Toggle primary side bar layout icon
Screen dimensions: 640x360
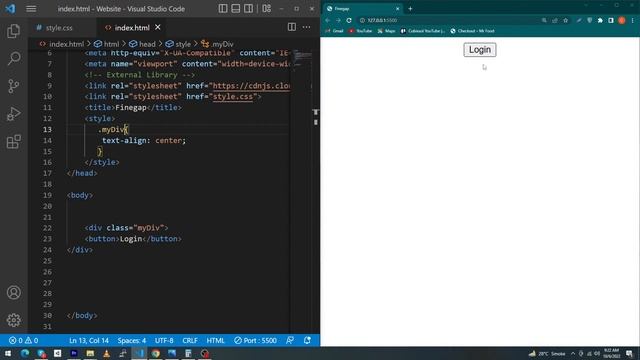click(x=223, y=9)
